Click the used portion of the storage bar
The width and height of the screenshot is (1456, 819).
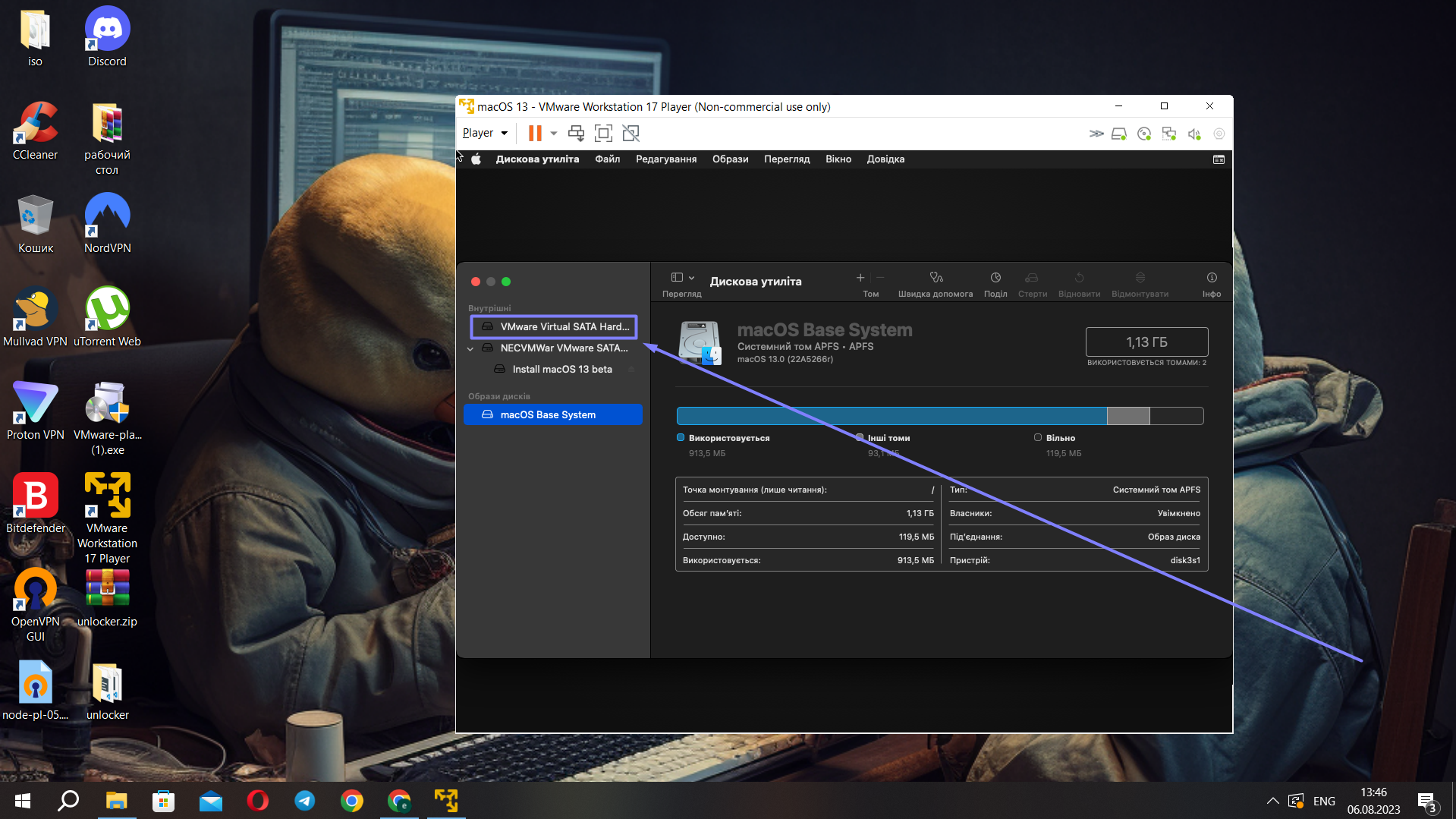pos(892,416)
